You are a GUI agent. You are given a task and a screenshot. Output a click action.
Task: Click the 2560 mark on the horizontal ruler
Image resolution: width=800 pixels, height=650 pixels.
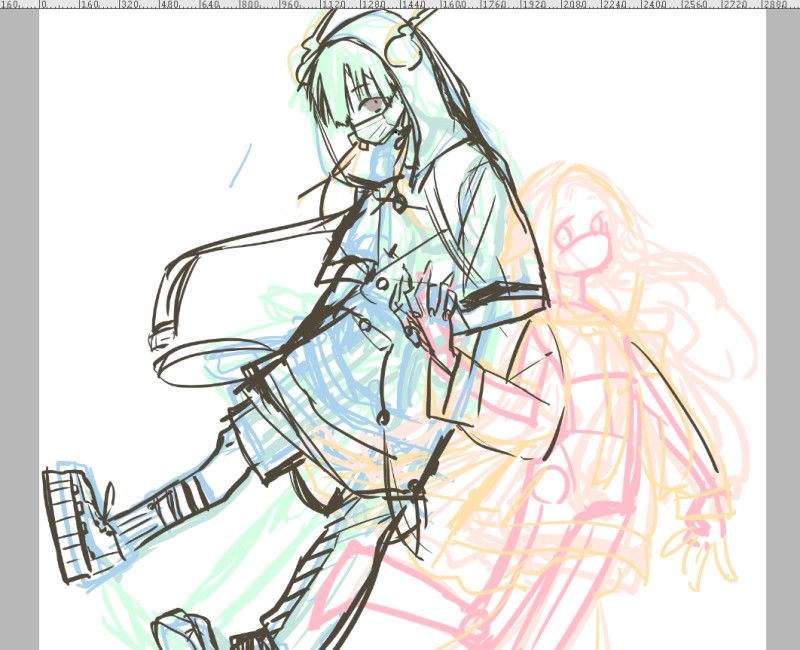pyautogui.click(x=695, y=4)
